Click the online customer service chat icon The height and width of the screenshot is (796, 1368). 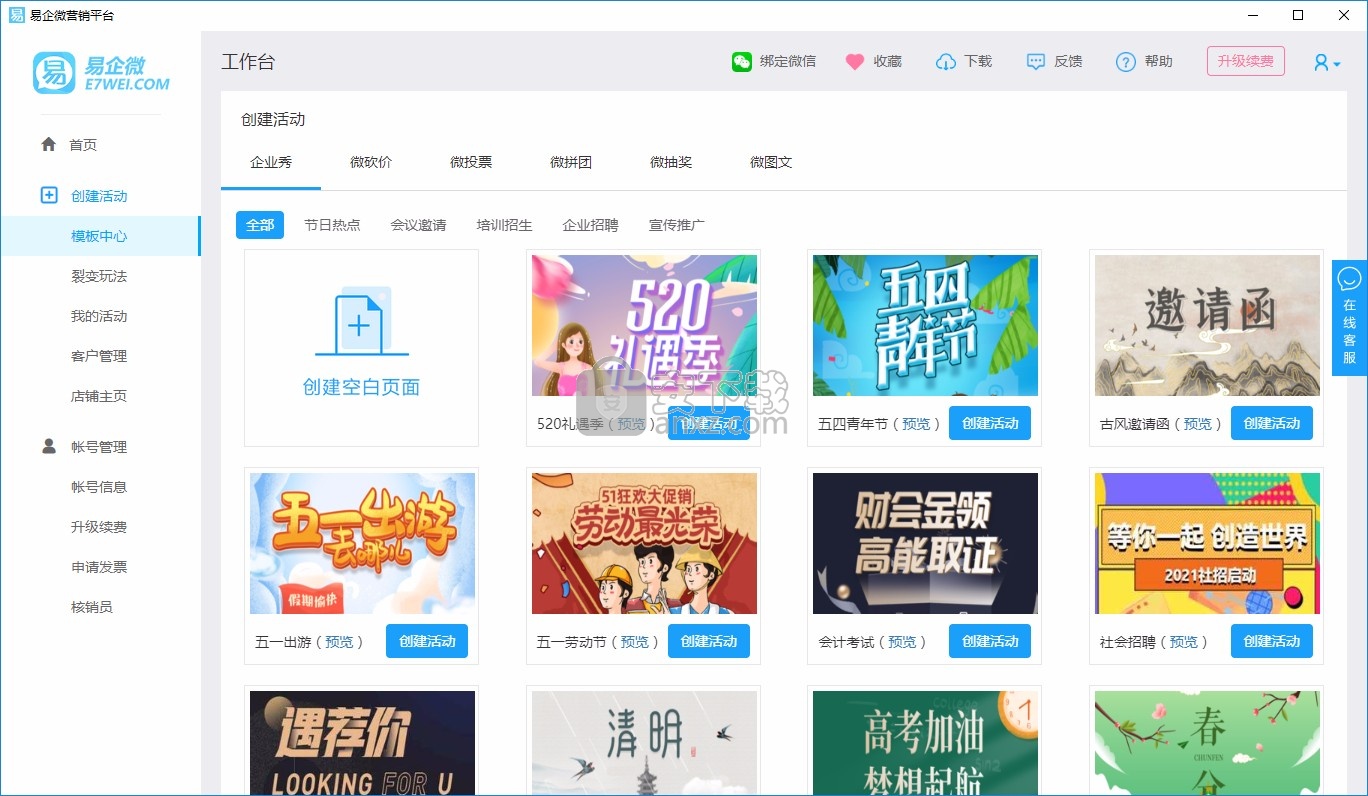click(1350, 279)
